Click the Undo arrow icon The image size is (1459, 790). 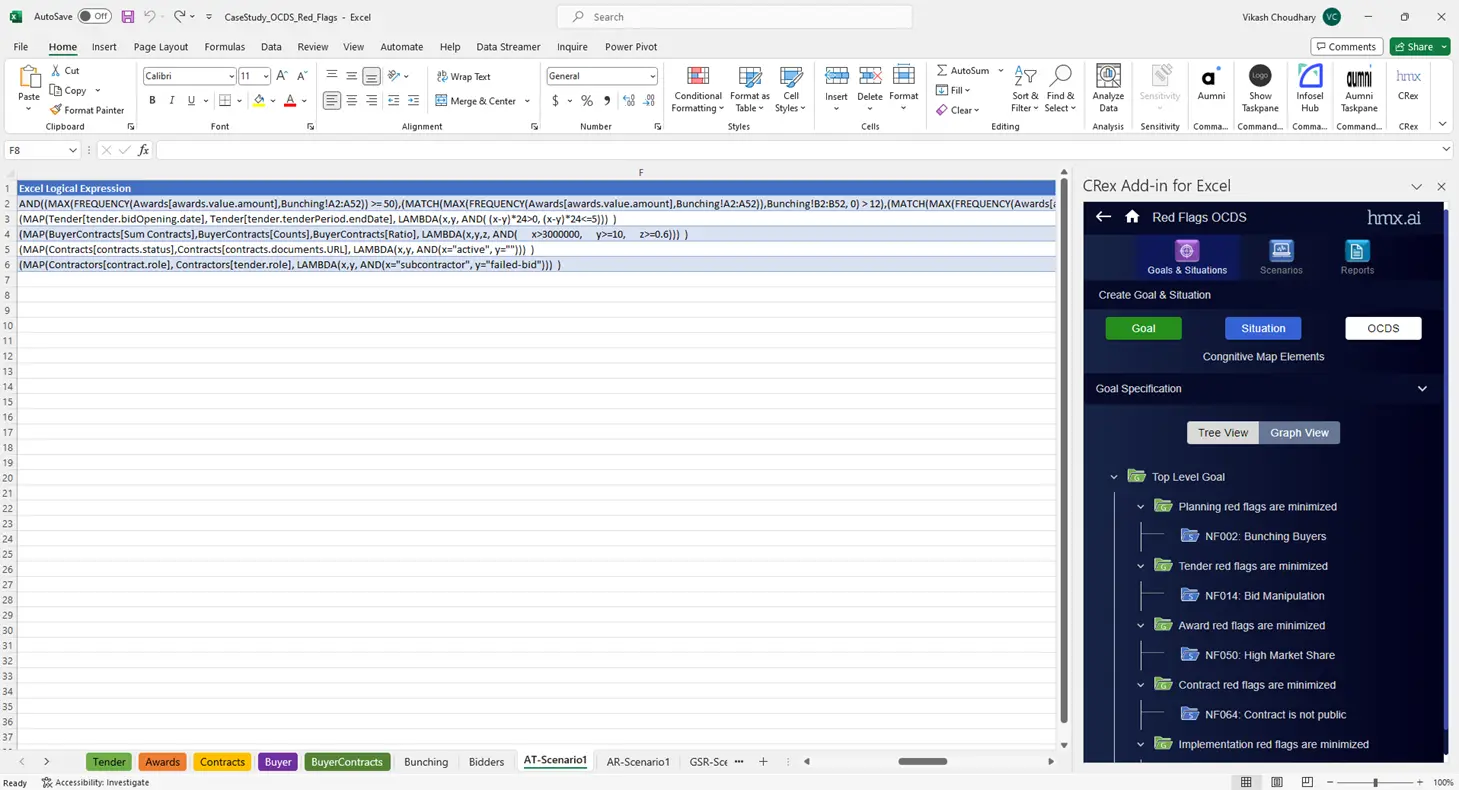click(x=149, y=17)
